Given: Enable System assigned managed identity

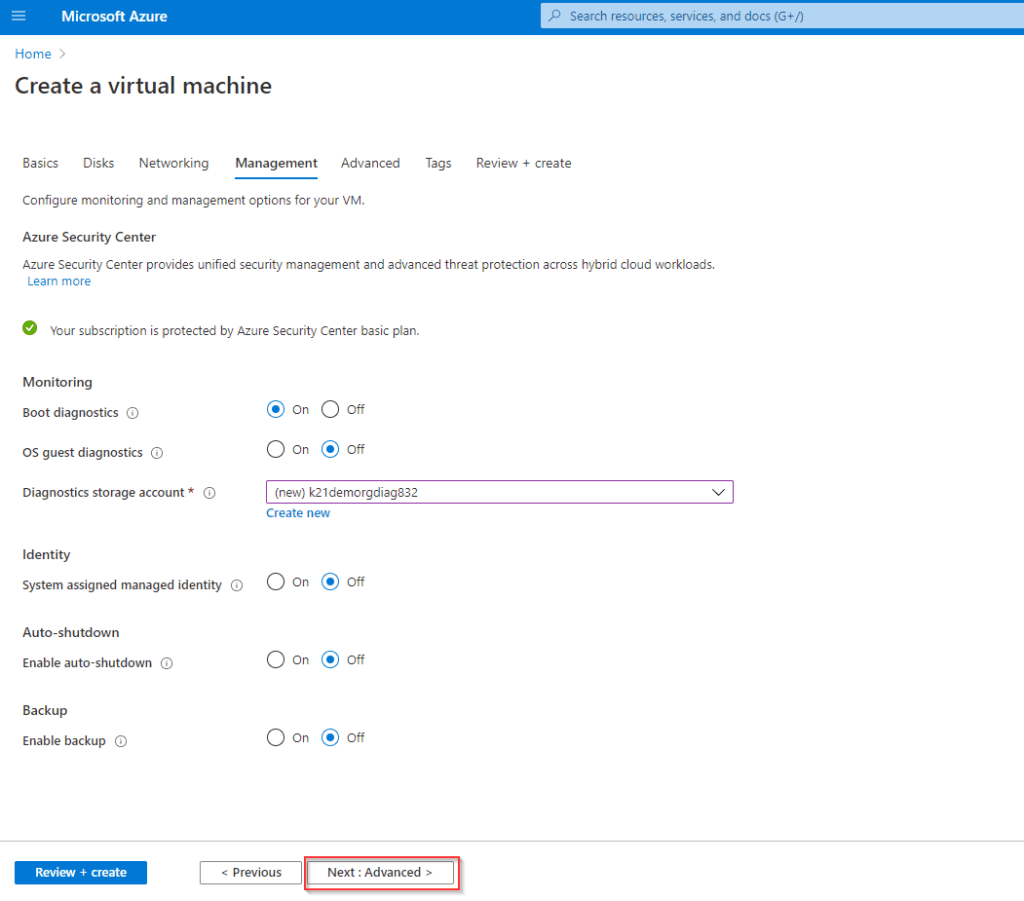Looking at the screenshot, I should point(275,581).
